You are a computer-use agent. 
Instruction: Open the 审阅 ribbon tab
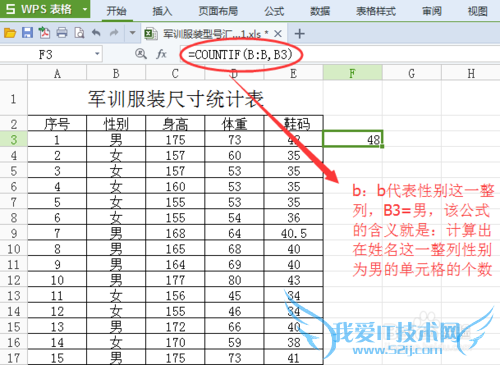click(x=432, y=11)
